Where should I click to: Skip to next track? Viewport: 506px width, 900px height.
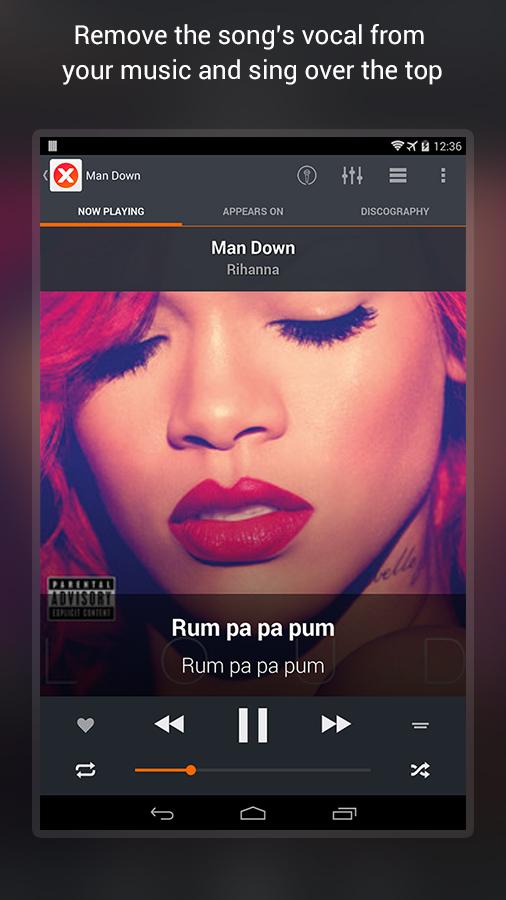pyautogui.click(x=336, y=724)
